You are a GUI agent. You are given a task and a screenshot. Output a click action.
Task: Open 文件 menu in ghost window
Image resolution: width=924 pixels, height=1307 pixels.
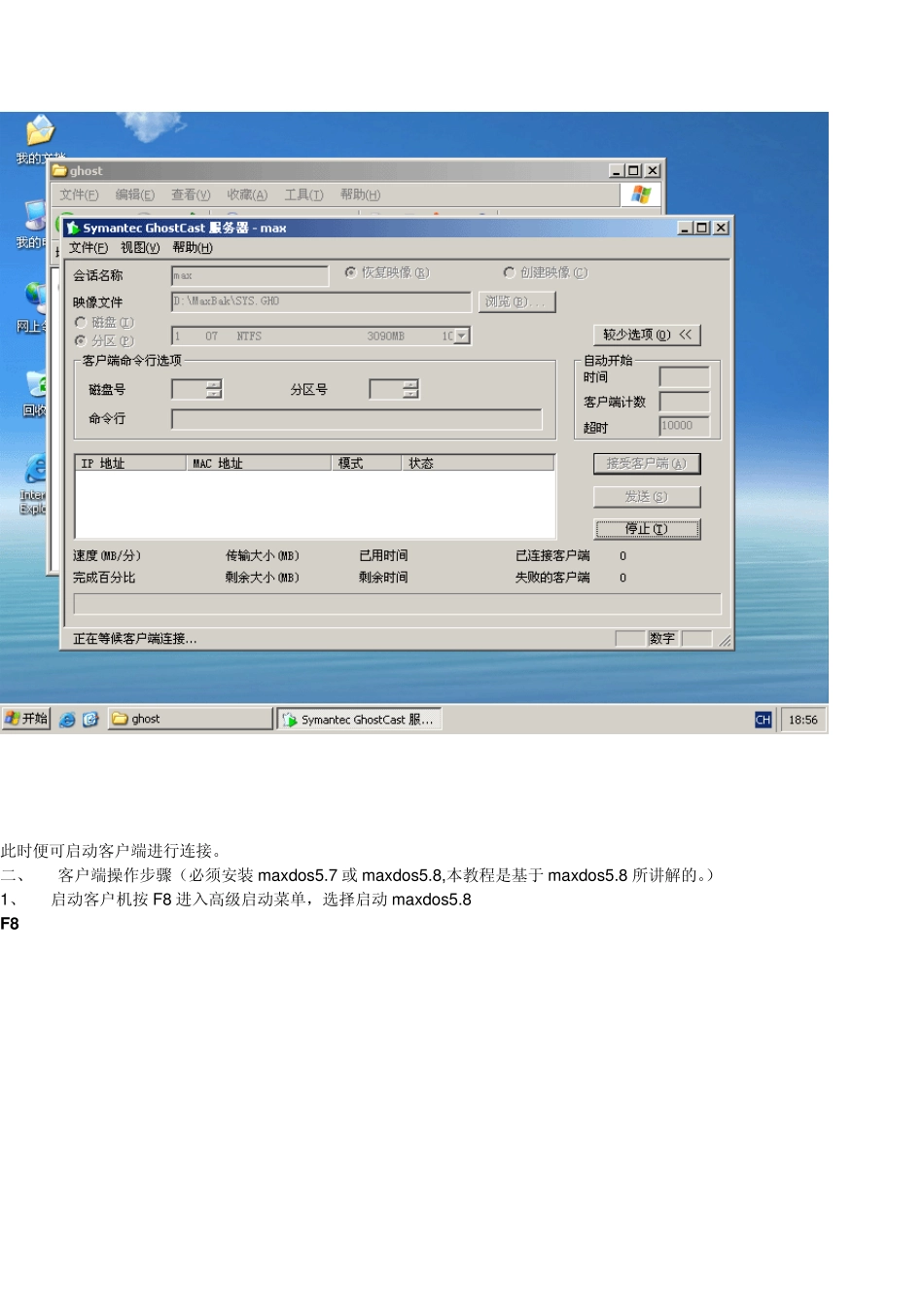[x=79, y=194]
